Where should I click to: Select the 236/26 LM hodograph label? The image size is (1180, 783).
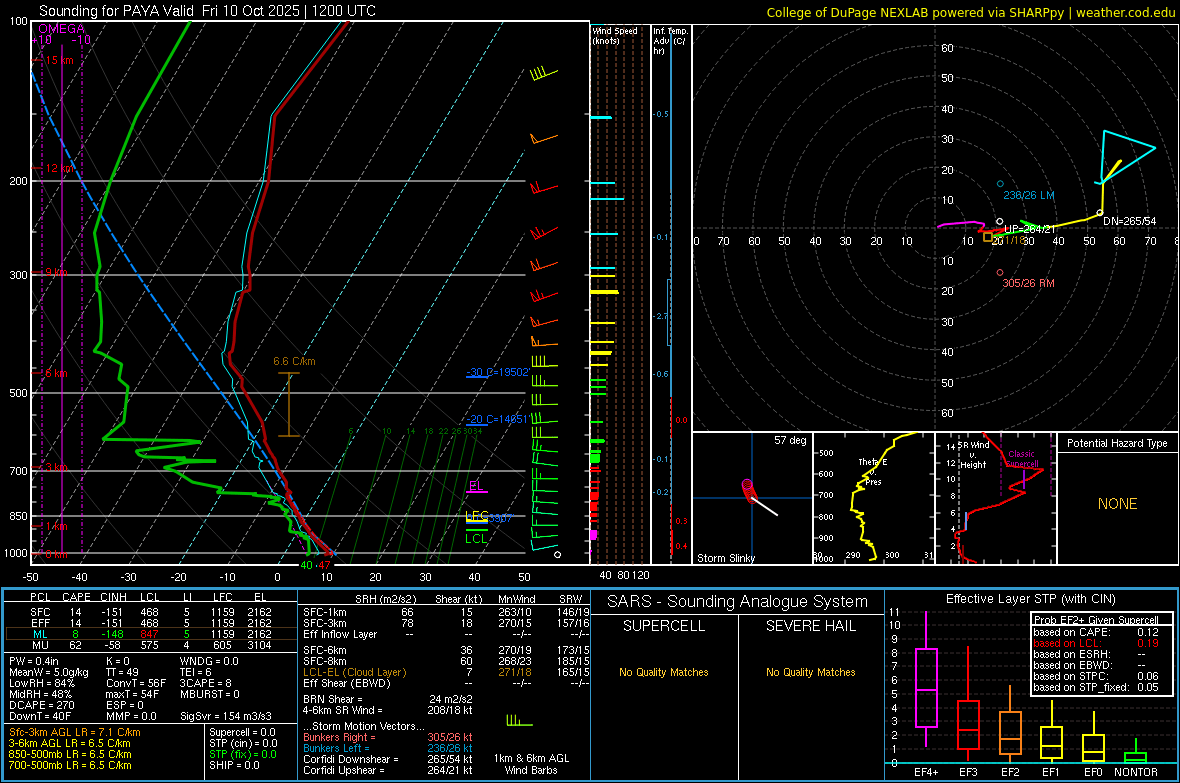pos(1028,195)
